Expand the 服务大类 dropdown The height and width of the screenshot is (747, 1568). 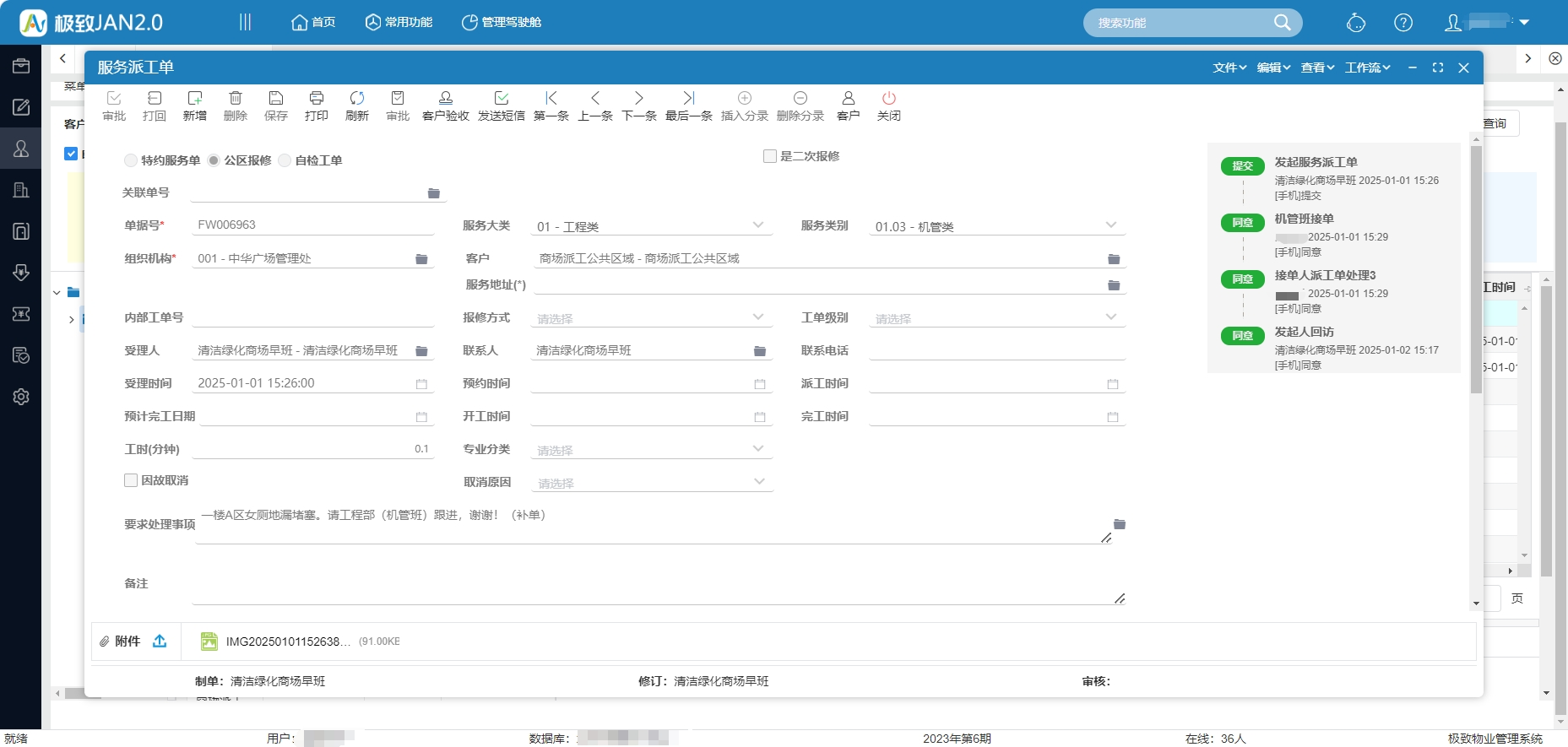(758, 225)
